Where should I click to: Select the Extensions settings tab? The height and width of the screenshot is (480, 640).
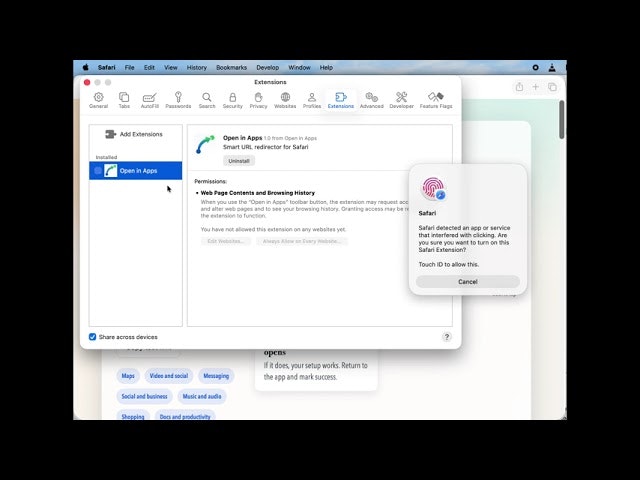tap(341, 100)
